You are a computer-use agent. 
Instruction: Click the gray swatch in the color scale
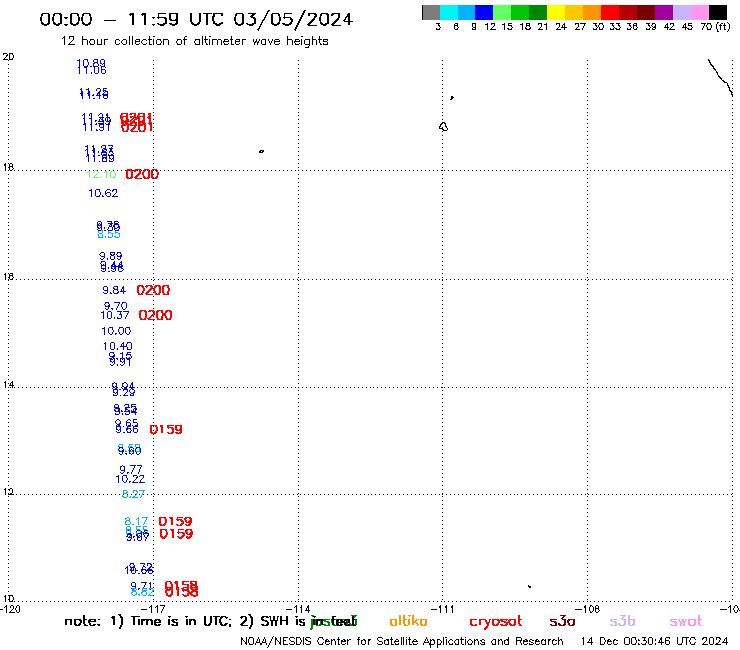pos(431,12)
